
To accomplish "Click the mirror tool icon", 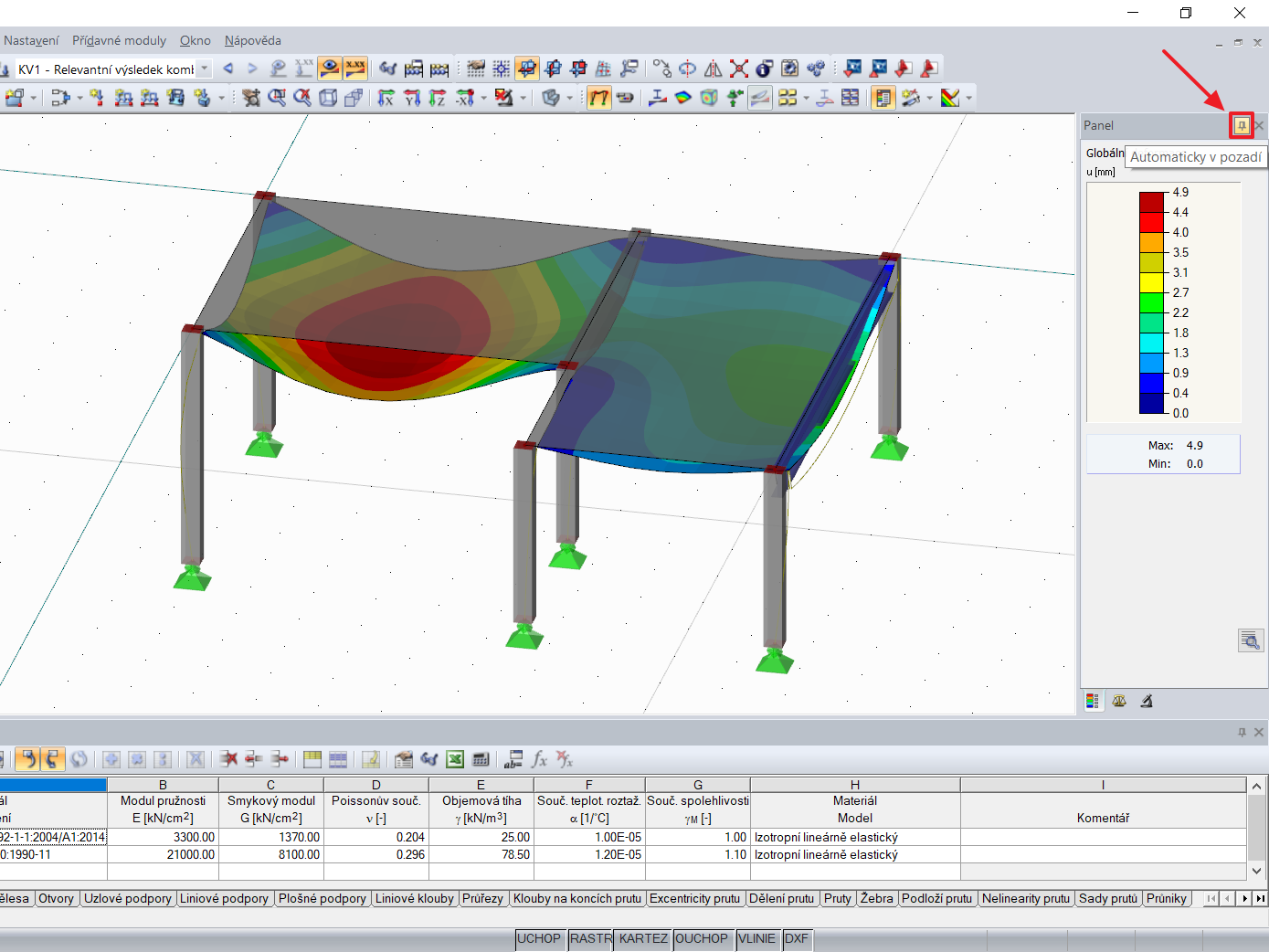I will click(x=714, y=69).
